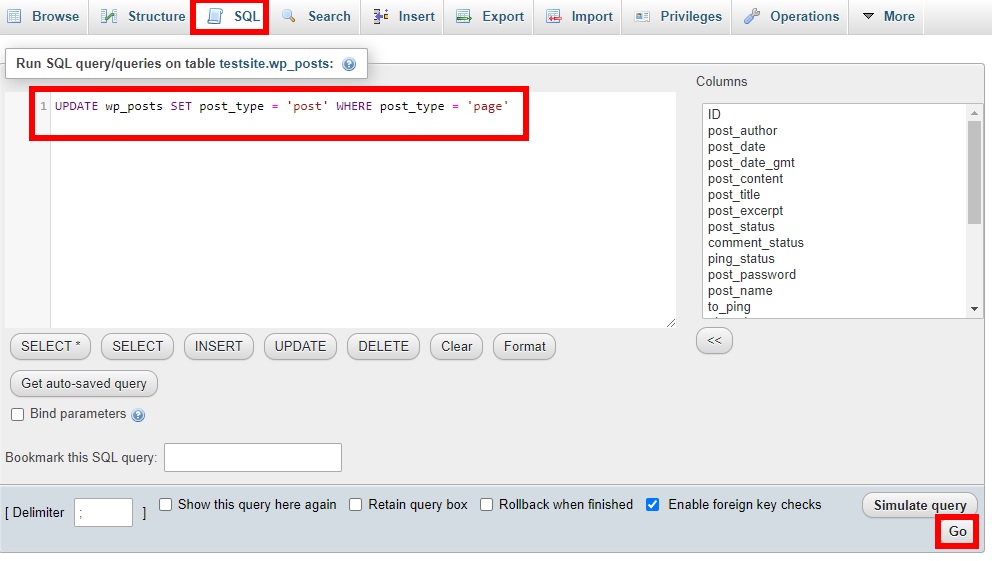Tick Rollback when finished checkbox
The height and width of the screenshot is (561, 992).
486,505
